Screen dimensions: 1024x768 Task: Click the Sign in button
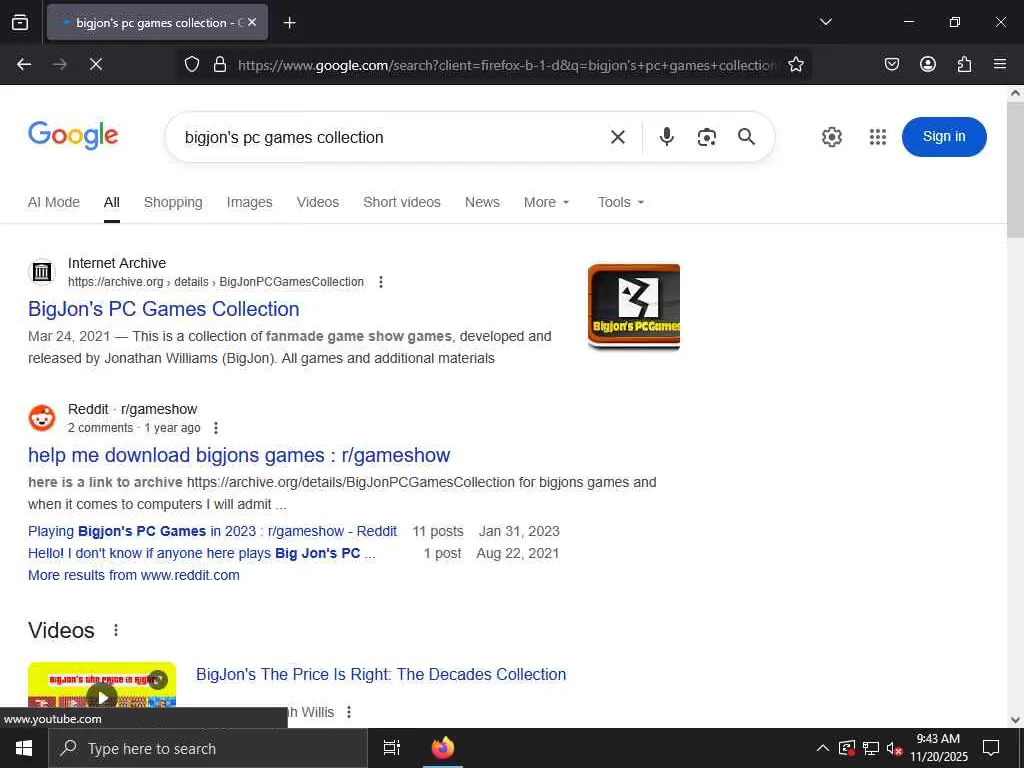pyautogui.click(x=944, y=136)
